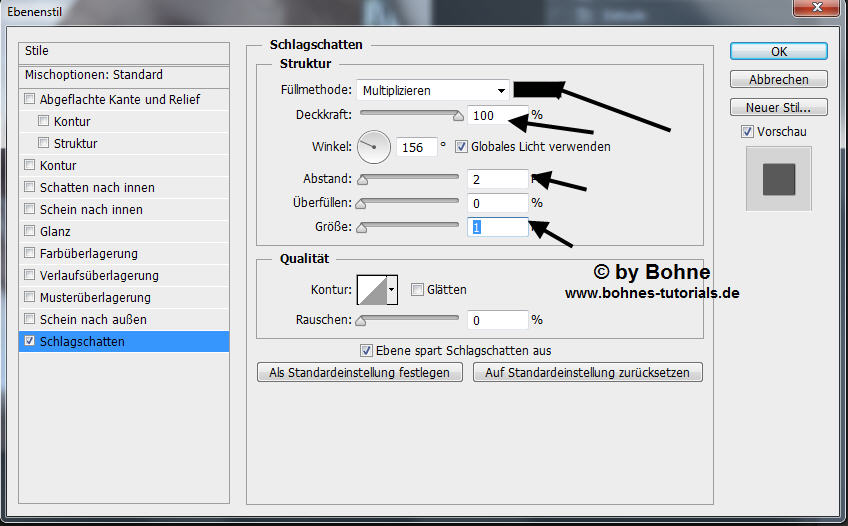The width and height of the screenshot is (848, 526).
Task: Open the Füllmethode Multiplizieren dropdown
Action: pos(435,90)
